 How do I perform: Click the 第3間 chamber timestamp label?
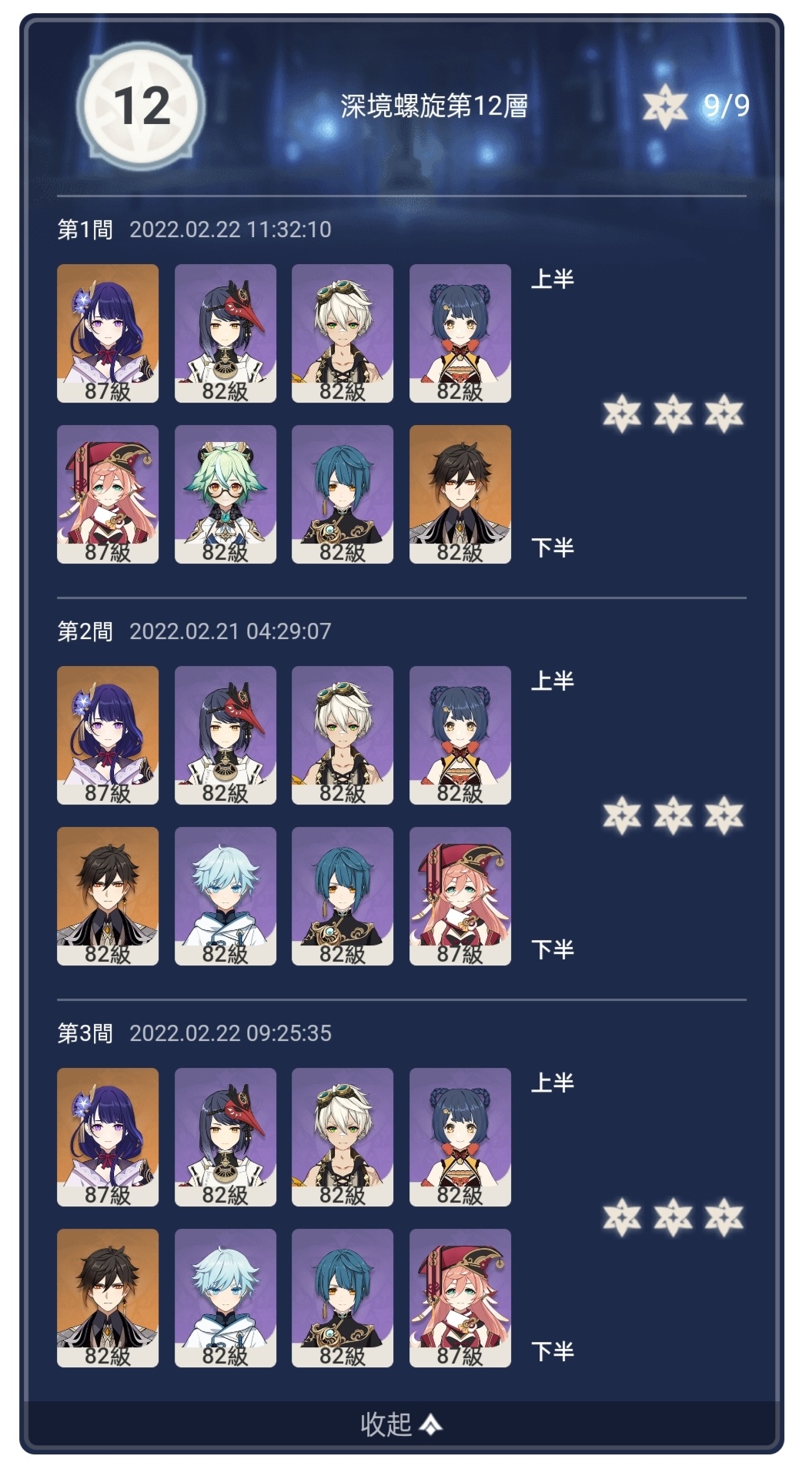click(194, 1033)
